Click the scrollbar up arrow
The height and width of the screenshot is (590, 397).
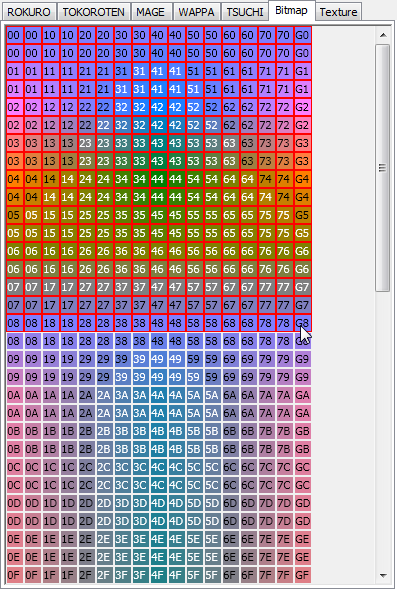click(x=383, y=35)
